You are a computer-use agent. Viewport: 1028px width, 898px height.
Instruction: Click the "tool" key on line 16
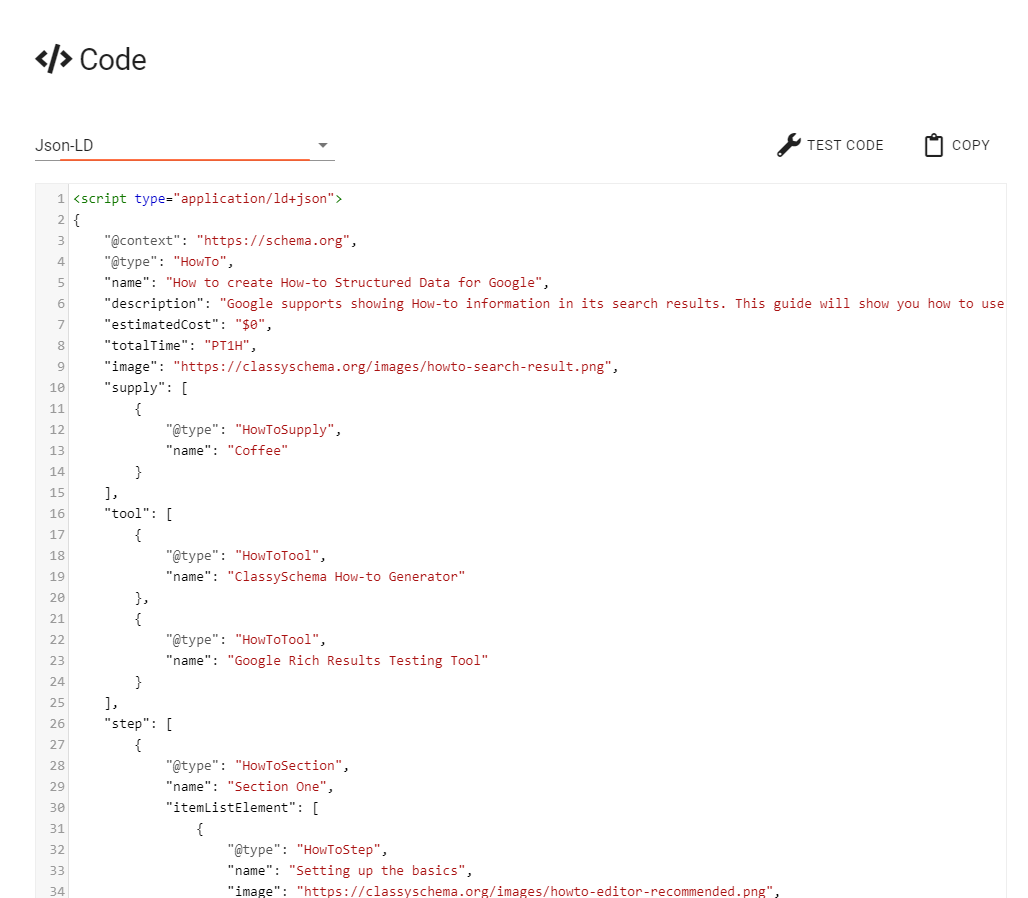(x=127, y=513)
